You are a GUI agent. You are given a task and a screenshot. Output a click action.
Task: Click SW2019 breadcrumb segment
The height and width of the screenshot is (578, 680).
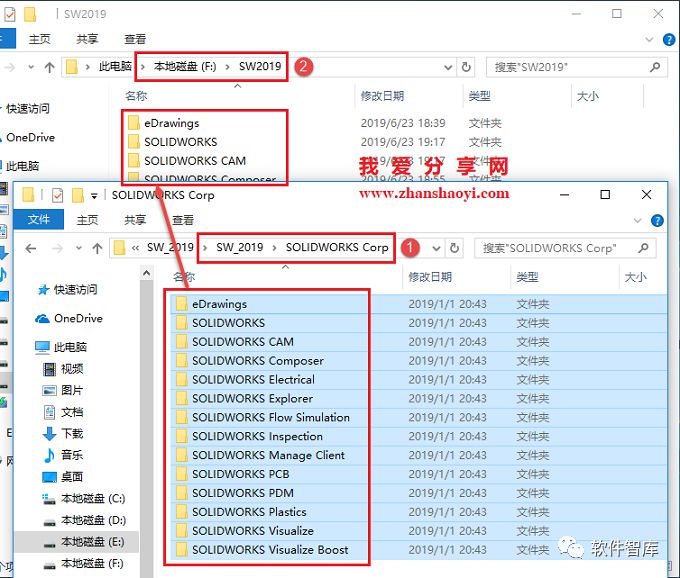(x=260, y=66)
